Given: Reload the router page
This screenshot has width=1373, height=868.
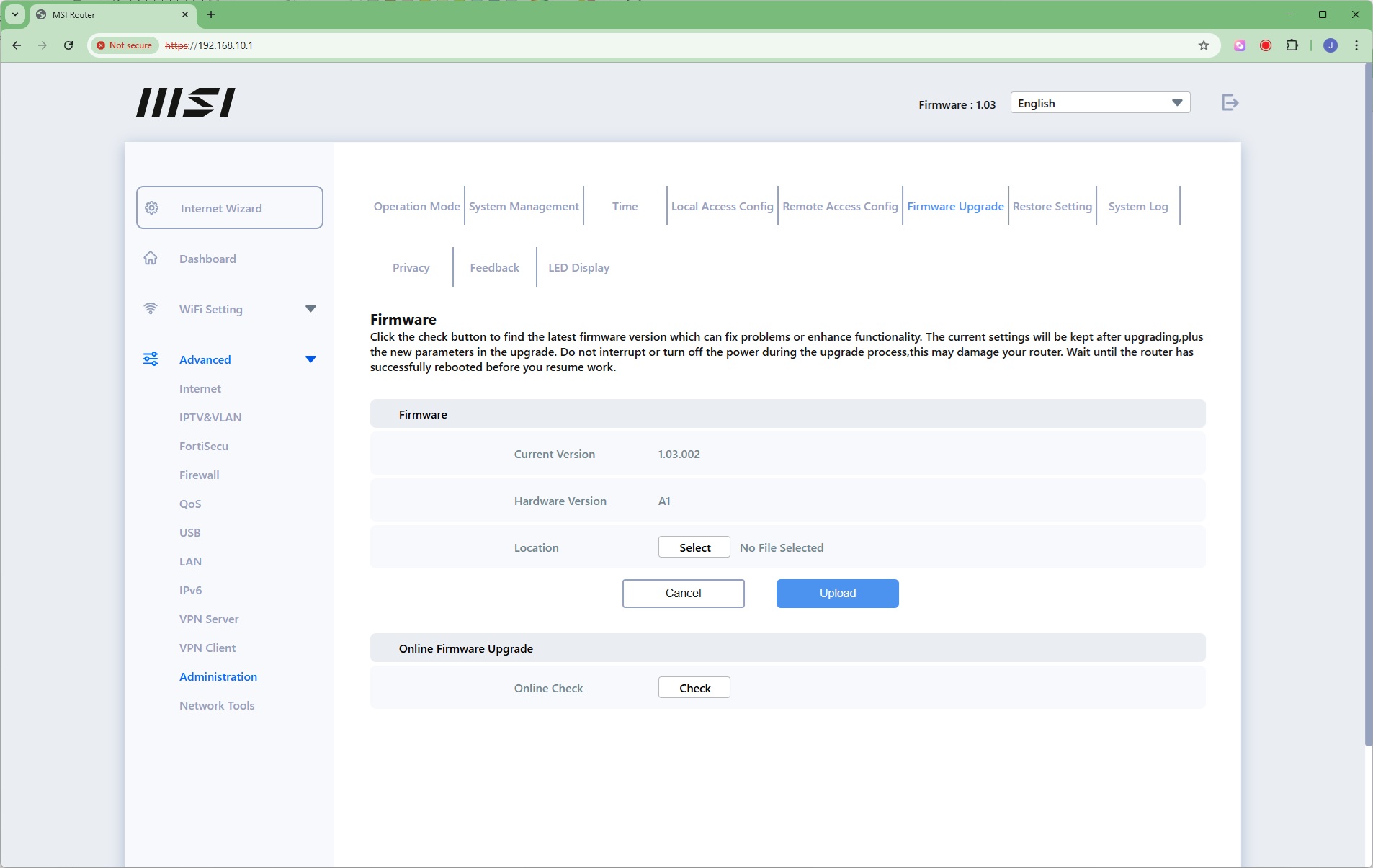Looking at the screenshot, I should tap(68, 45).
